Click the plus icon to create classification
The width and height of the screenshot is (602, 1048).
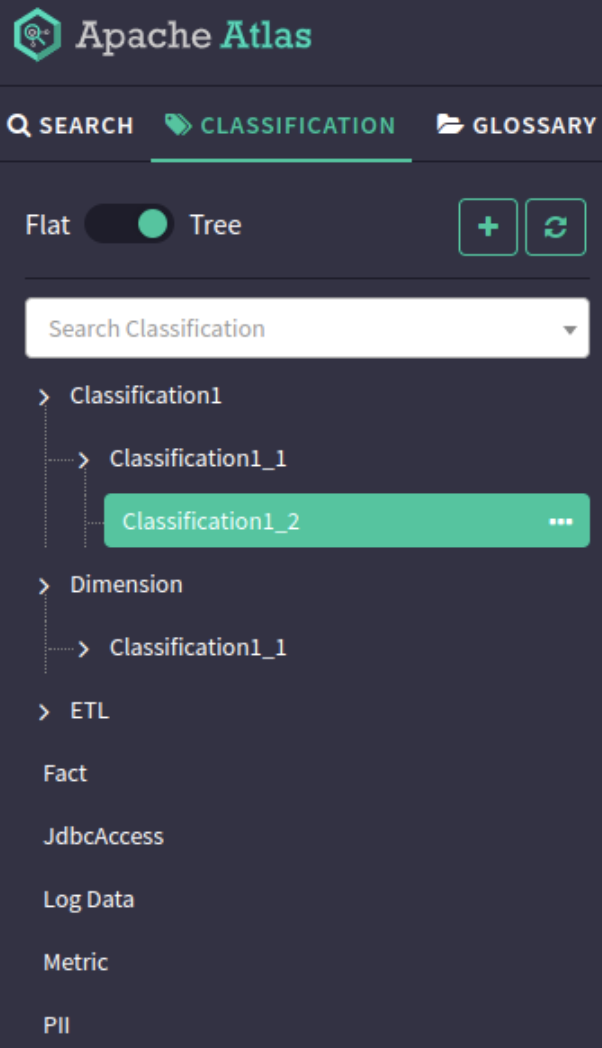[x=488, y=227]
